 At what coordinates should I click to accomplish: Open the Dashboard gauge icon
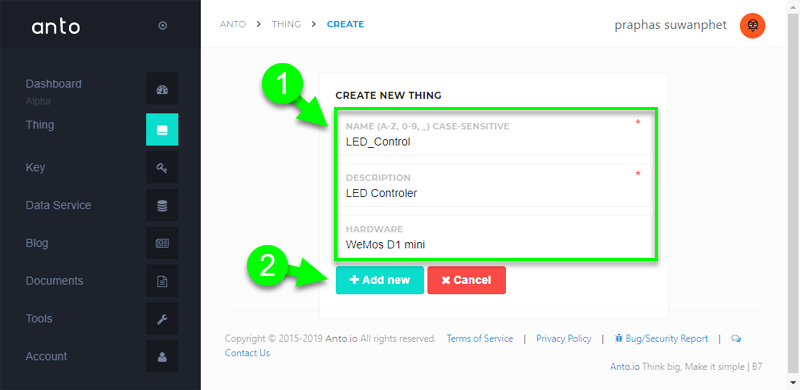point(162,91)
